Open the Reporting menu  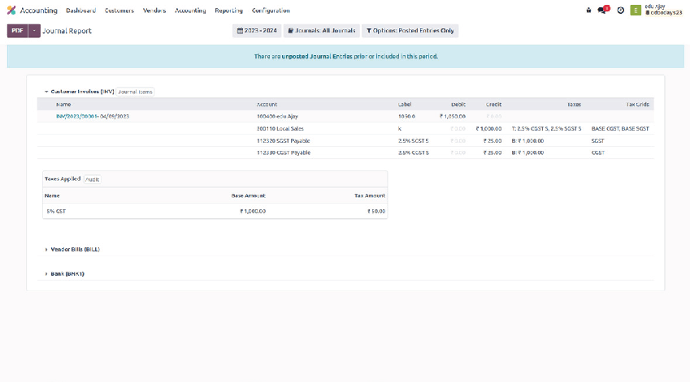(228, 11)
